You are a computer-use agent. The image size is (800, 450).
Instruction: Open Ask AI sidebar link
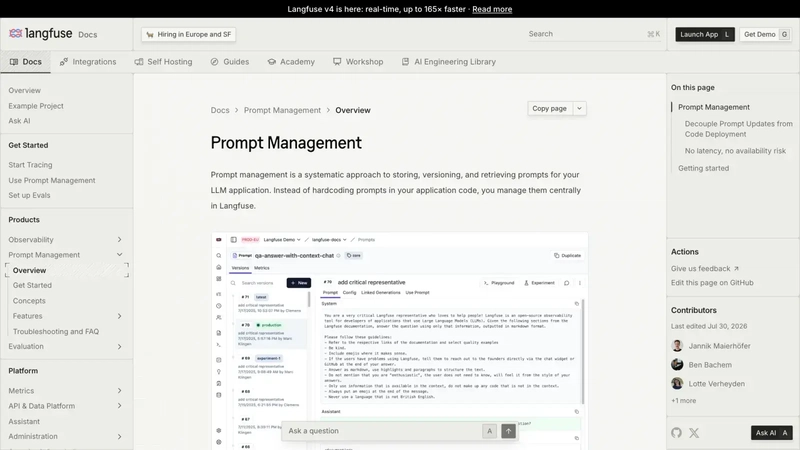19,121
